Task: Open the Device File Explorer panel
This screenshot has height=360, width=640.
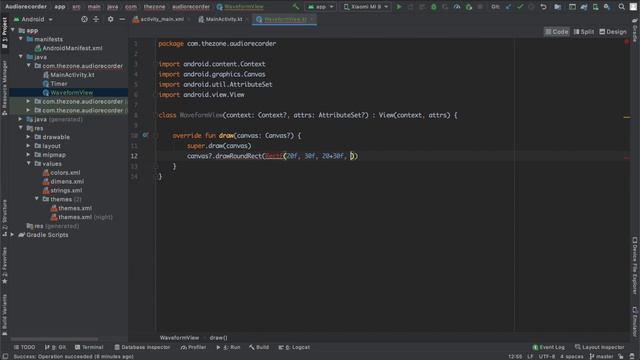Action: point(635,266)
